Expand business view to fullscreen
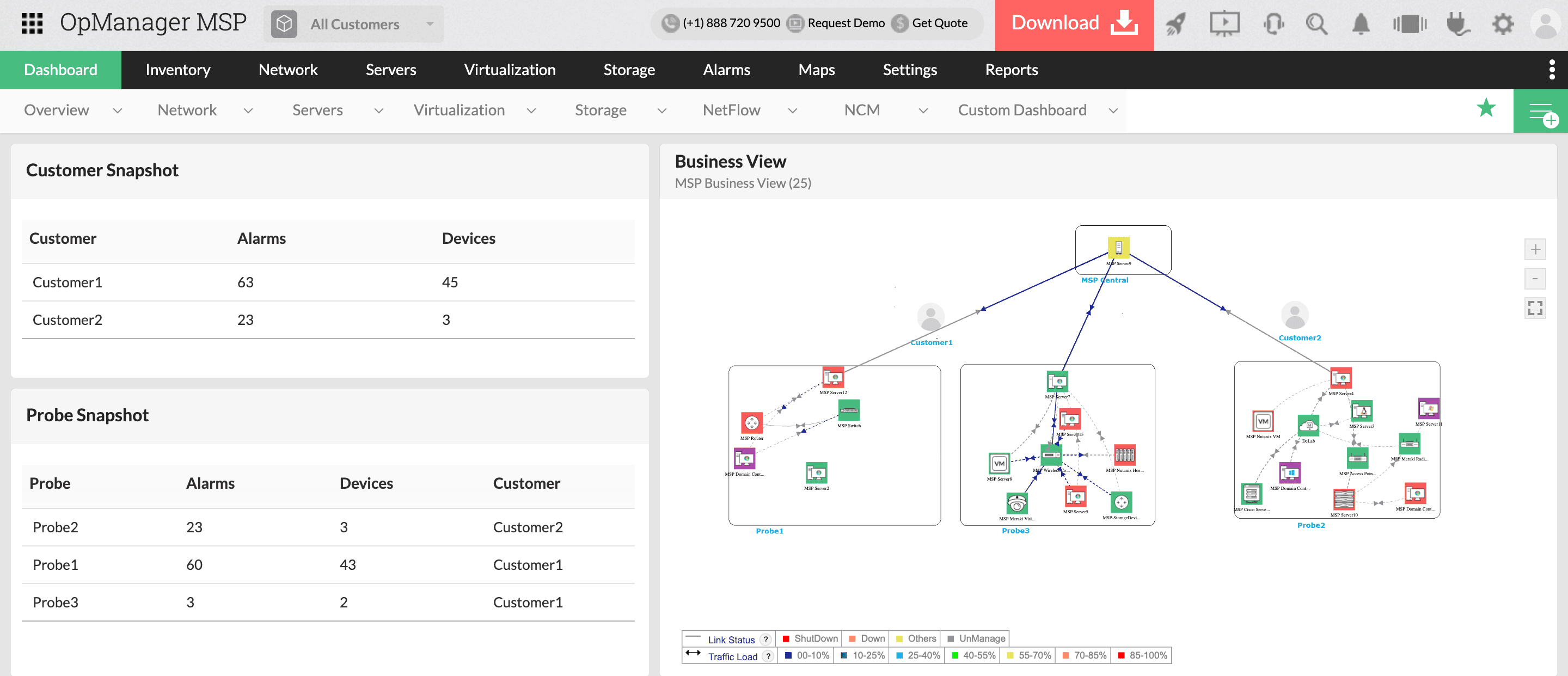 [1535, 308]
